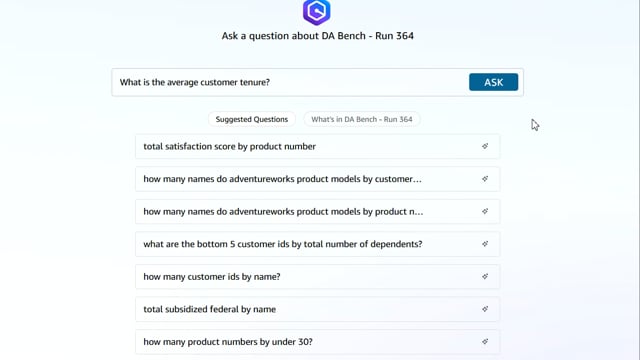
Task: Pick 'total subsidized federal by name' suggestion
Action: (318, 309)
